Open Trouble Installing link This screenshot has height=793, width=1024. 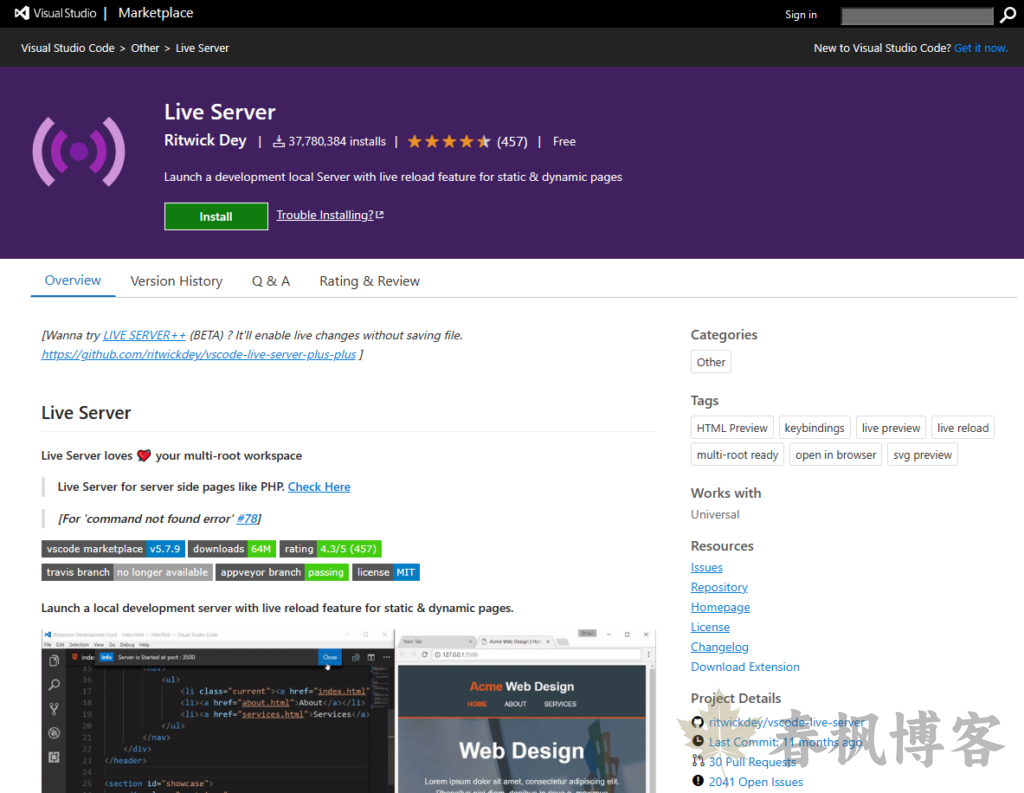click(x=325, y=215)
